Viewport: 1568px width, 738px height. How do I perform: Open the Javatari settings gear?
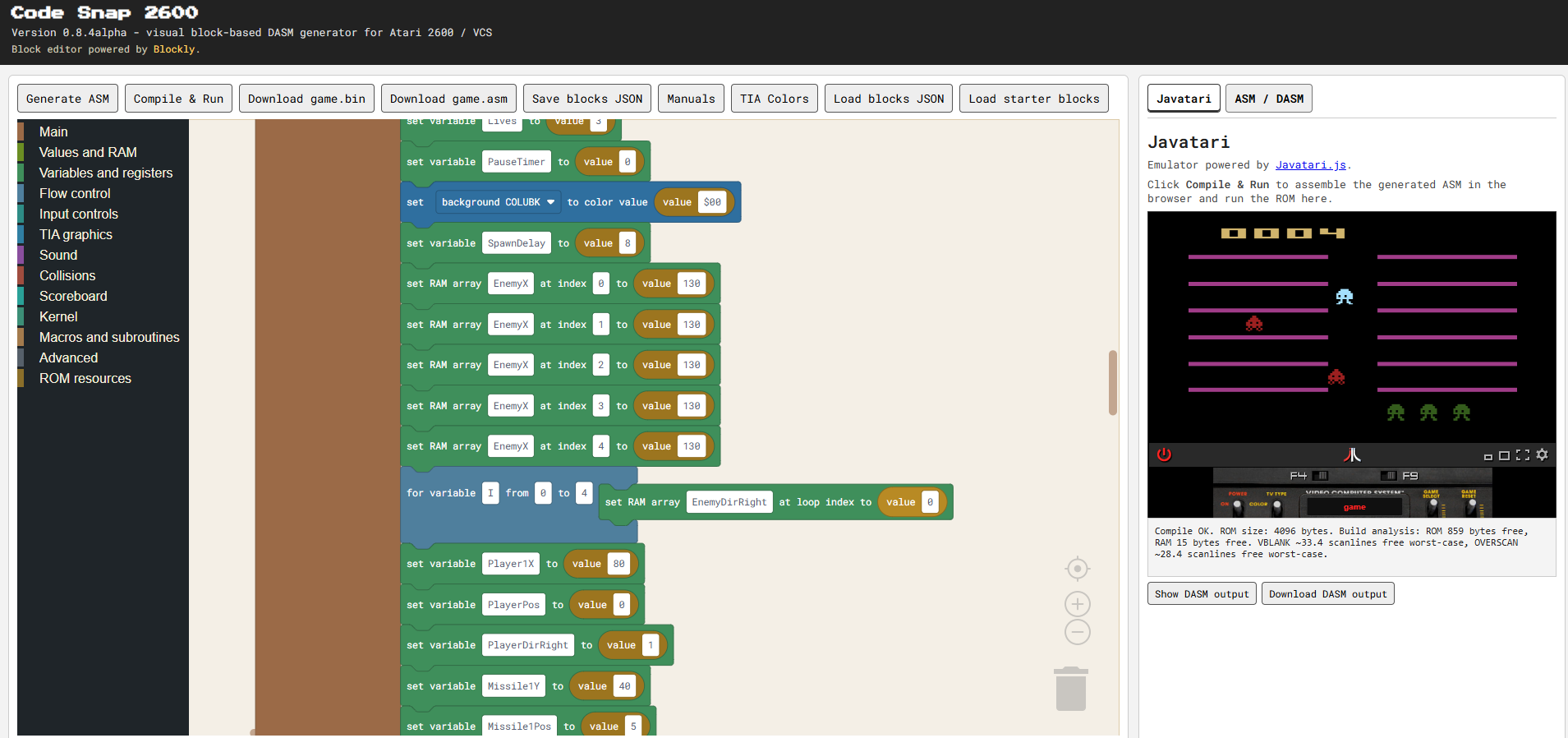[1542, 454]
